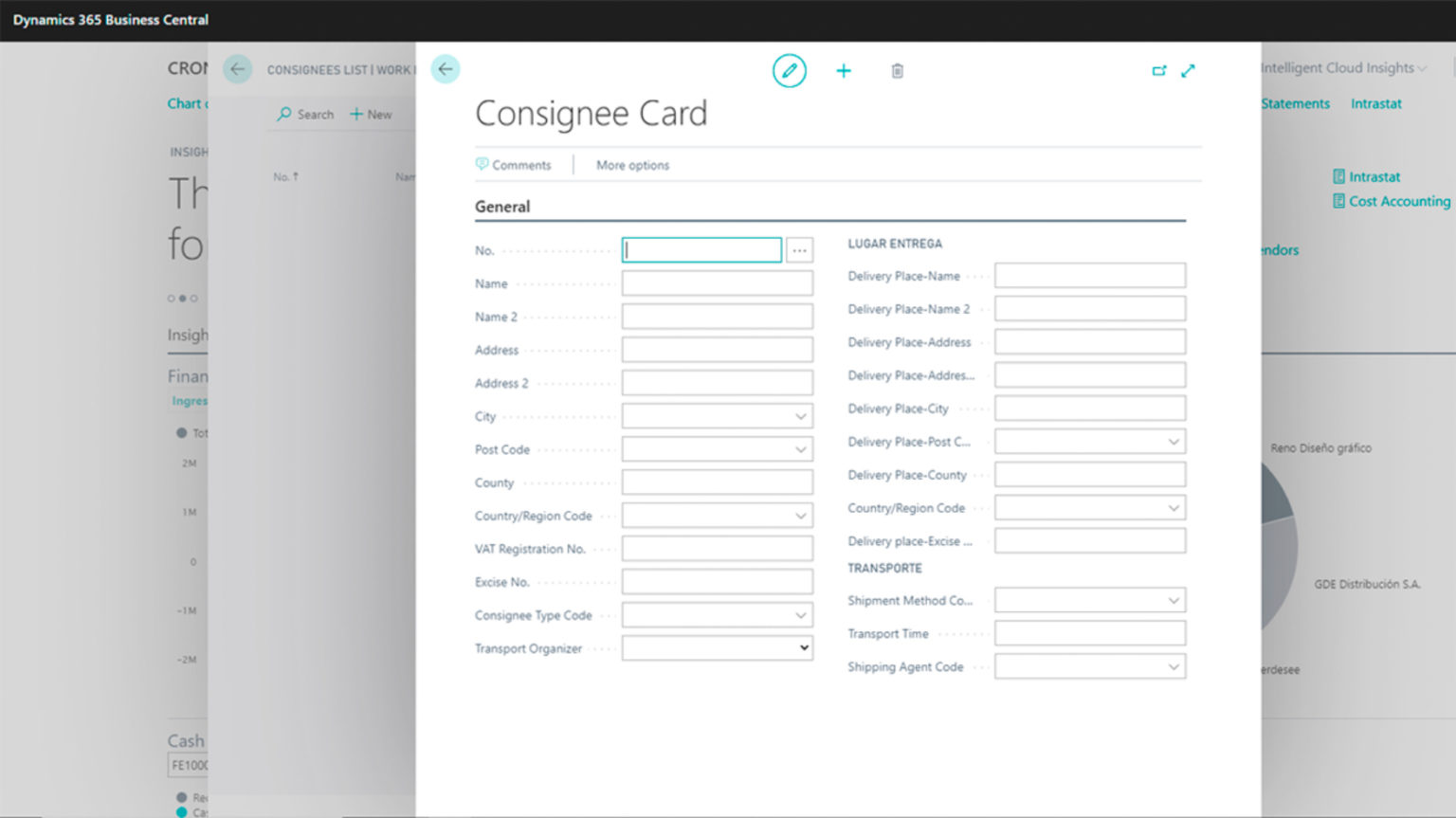Expand the City field dropdown
This screenshot has width=1456, height=818.
[x=799, y=415]
